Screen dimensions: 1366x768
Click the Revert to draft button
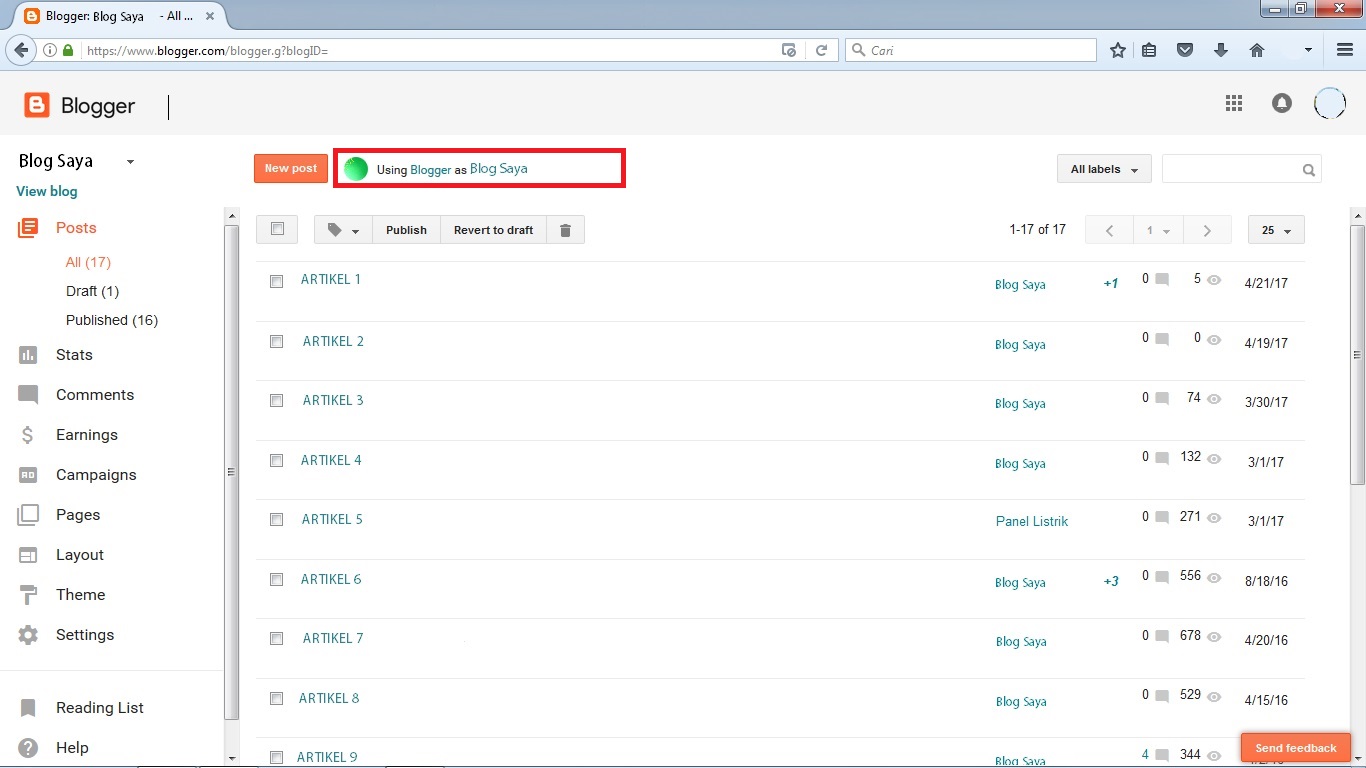pyautogui.click(x=493, y=230)
